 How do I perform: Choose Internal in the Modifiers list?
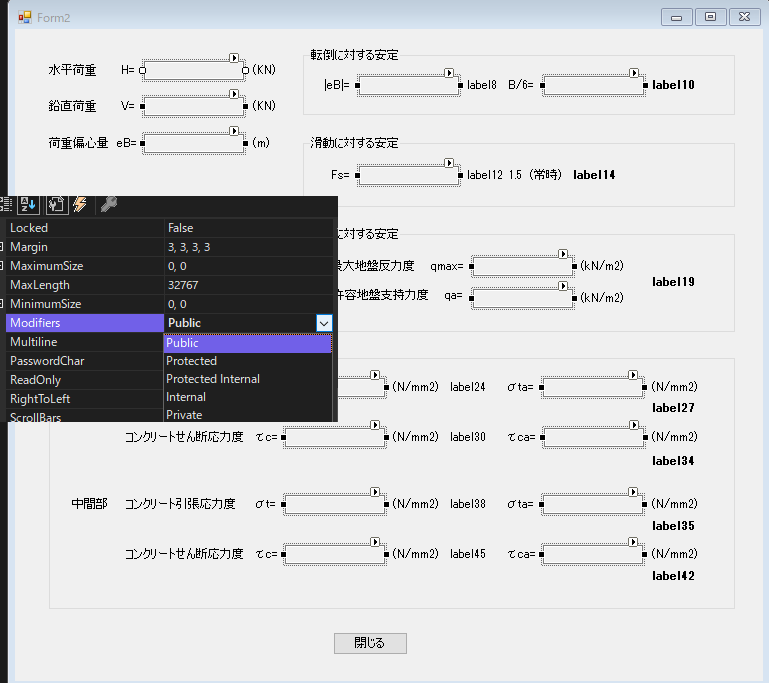tap(248, 397)
